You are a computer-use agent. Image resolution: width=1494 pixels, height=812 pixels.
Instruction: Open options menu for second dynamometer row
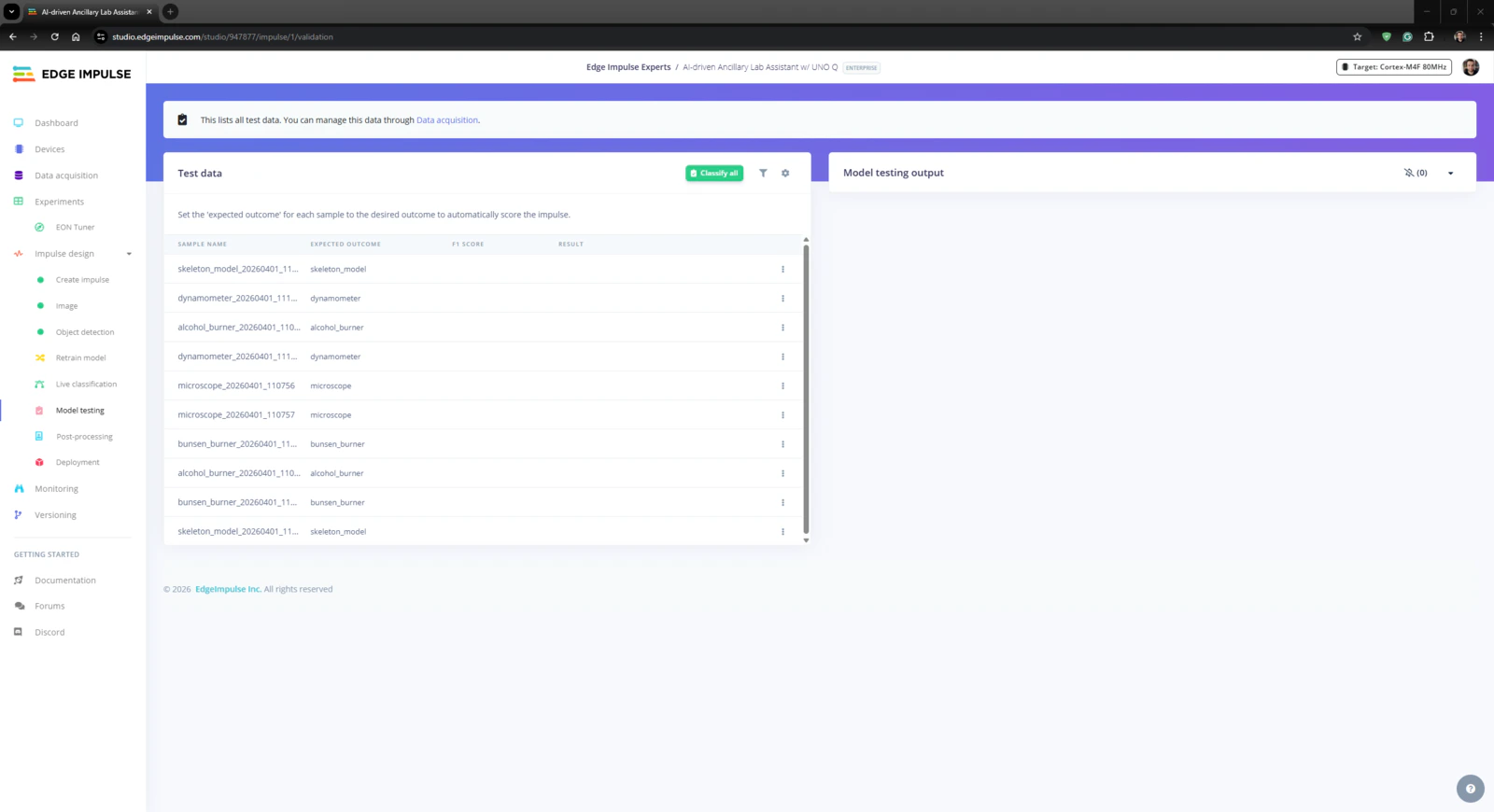pyautogui.click(x=782, y=357)
